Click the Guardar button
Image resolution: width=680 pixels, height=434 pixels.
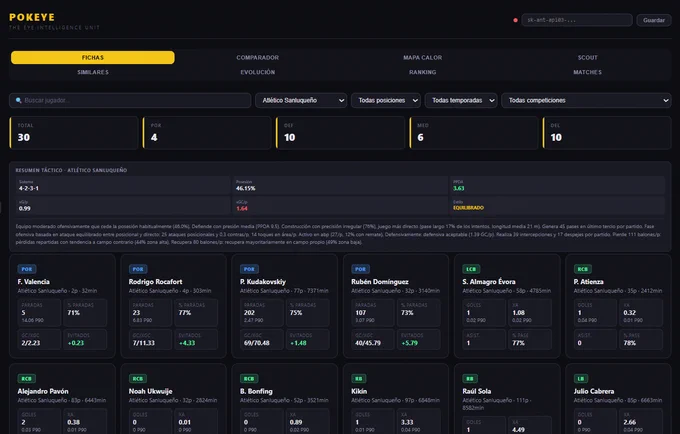coord(654,20)
